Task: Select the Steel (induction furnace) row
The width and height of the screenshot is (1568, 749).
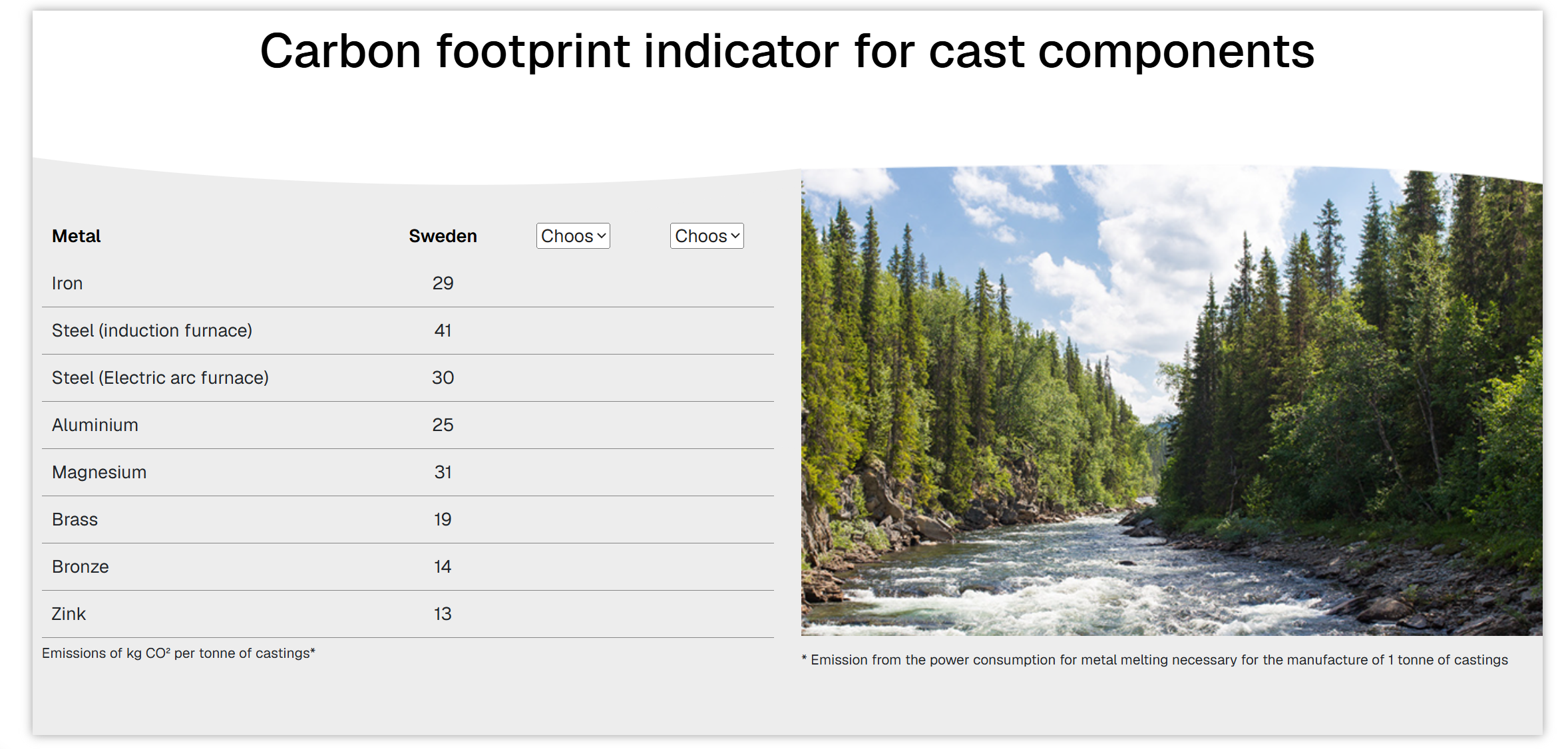Action: point(407,331)
